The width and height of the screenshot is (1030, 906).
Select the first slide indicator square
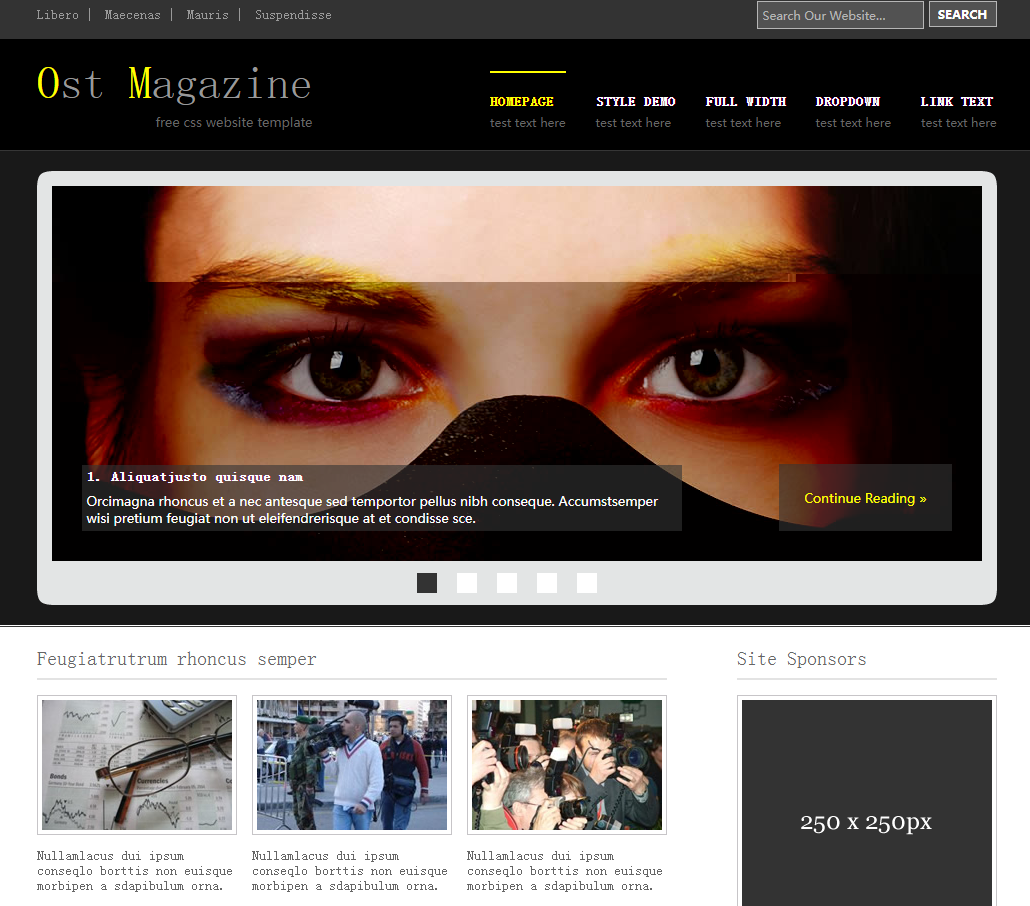[427, 583]
